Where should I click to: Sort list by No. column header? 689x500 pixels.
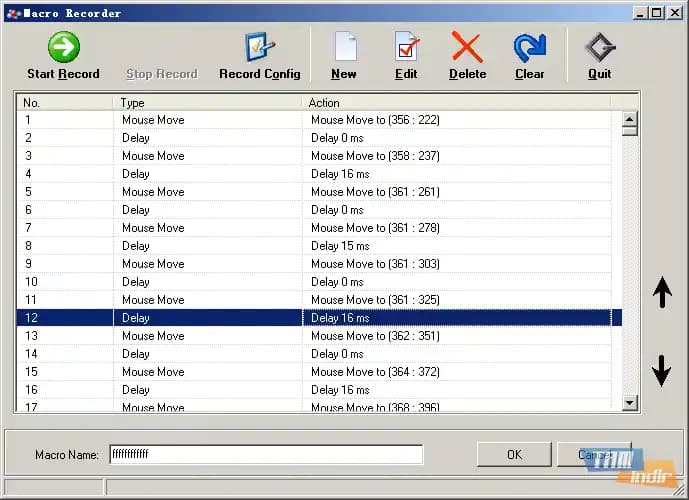pyautogui.click(x=65, y=102)
